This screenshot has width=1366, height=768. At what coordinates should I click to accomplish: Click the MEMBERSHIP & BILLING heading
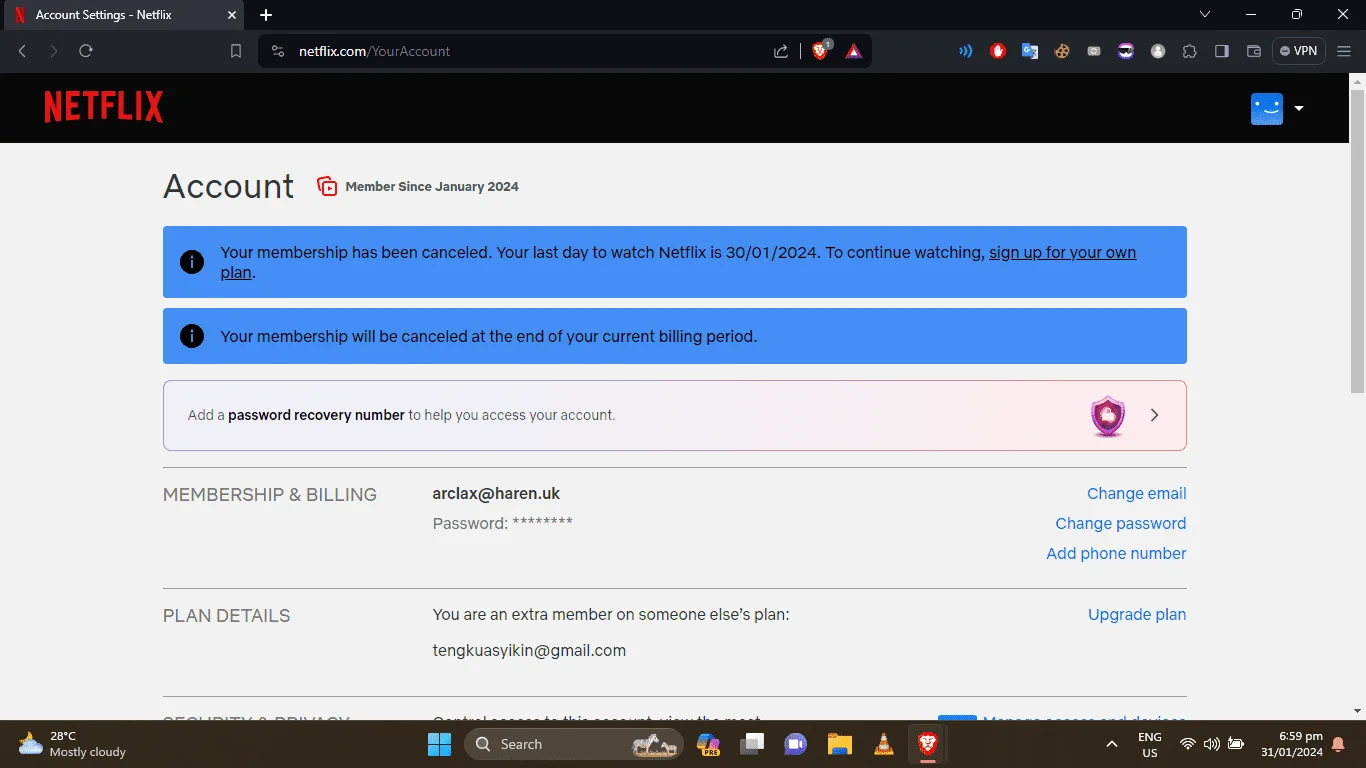270,495
